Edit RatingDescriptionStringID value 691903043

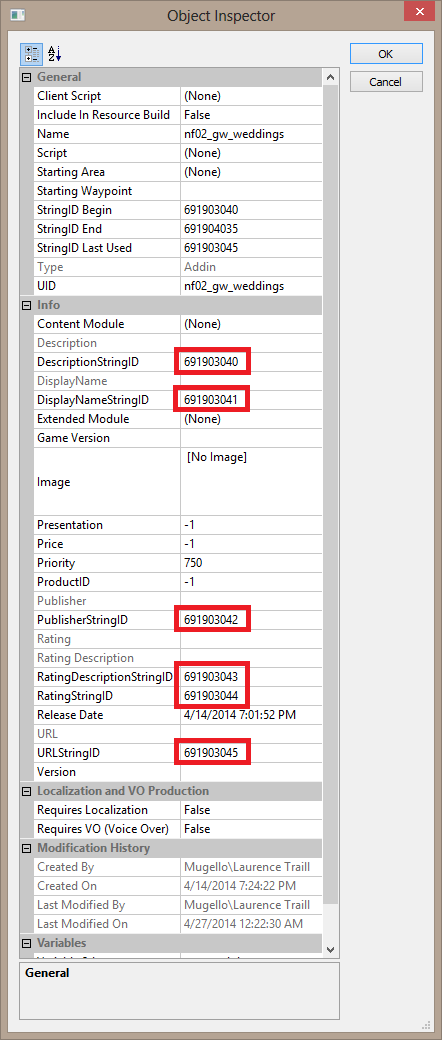[x=251, y=677]
